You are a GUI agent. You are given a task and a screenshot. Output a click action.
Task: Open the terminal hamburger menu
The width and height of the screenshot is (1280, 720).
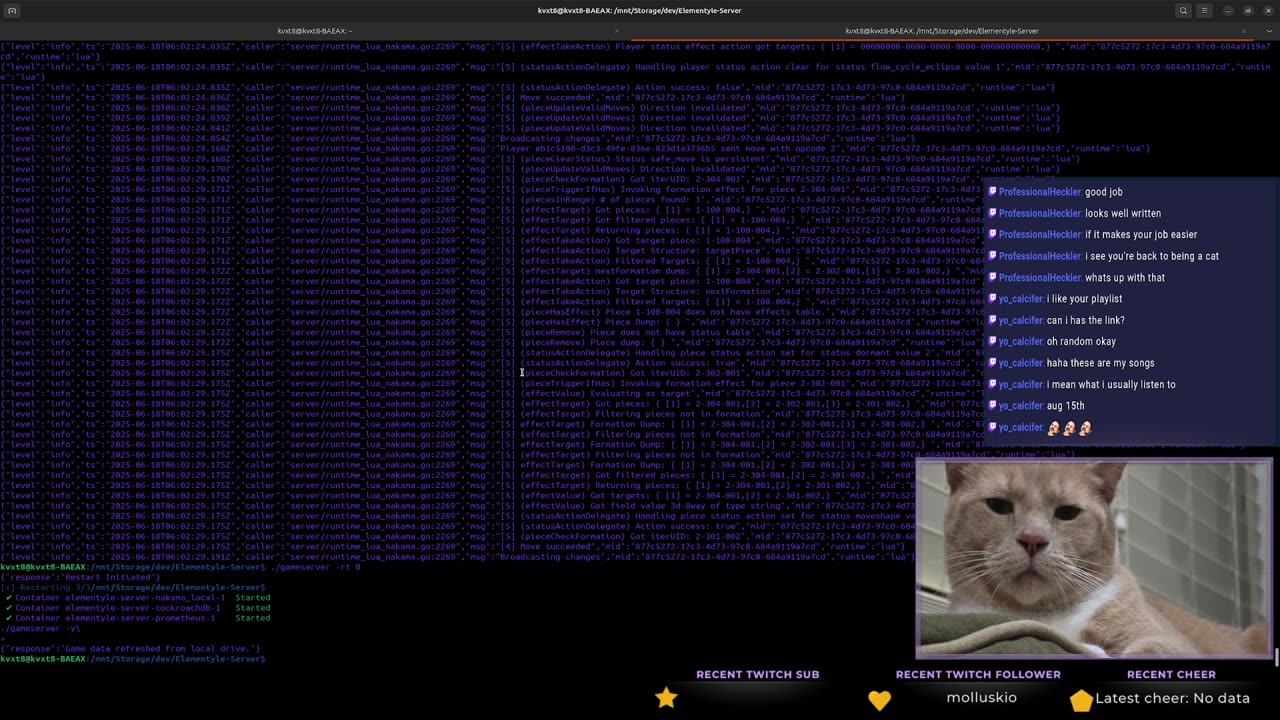[1204, 11]
